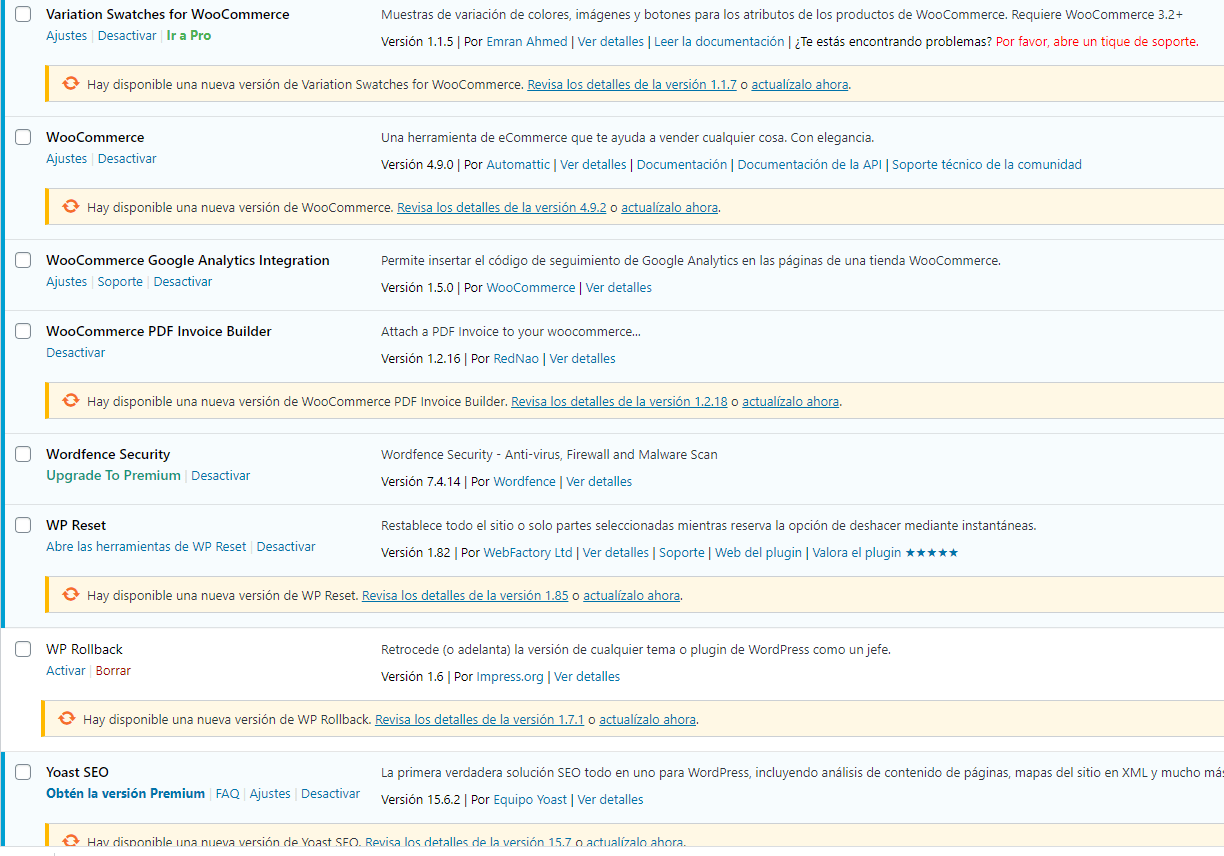Review details of version 1.2.18
Image resolution: width=1224 pixels, height=856 pixels.
pyautogui.click(x=619, y=402)
